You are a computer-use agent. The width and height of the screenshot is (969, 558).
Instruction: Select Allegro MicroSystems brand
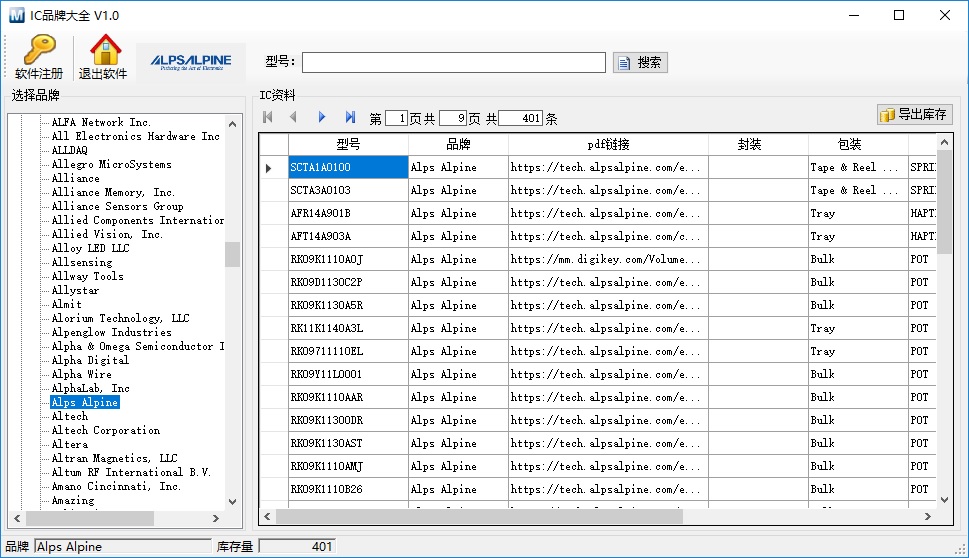(x=111, y=164)
